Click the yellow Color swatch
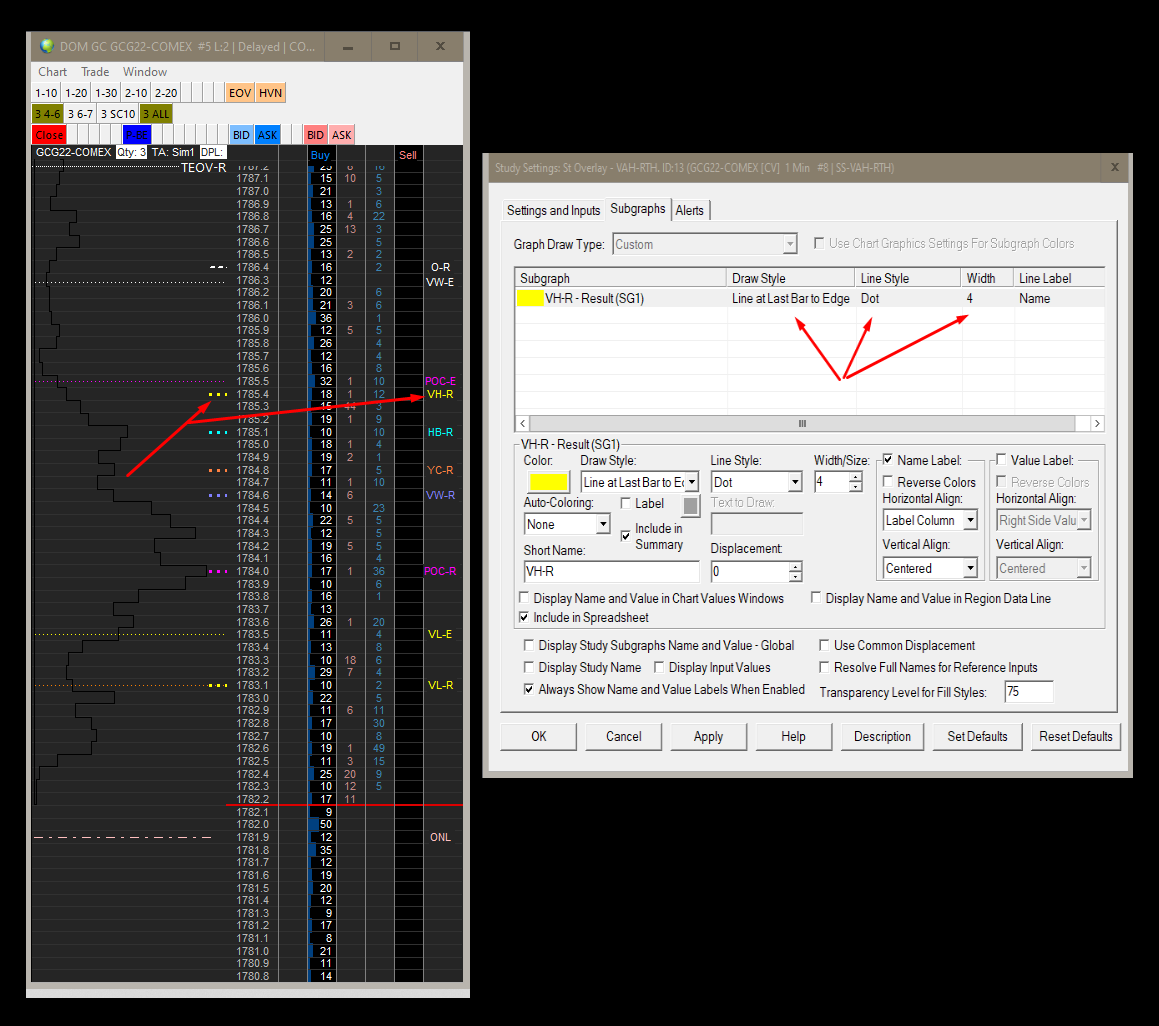 pos(548,482)
